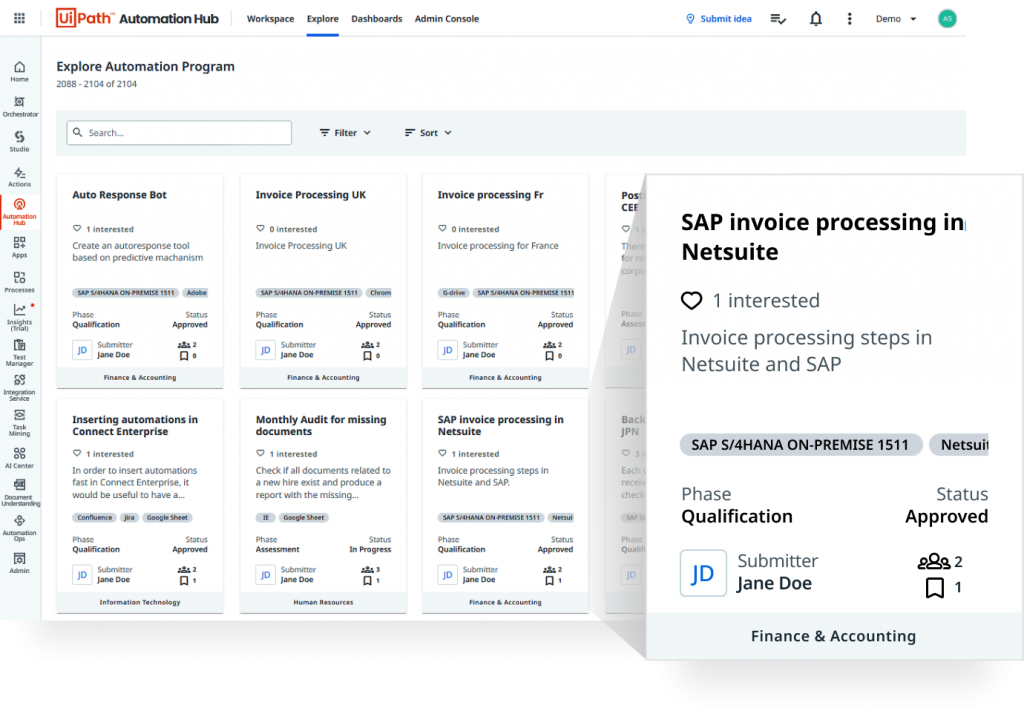The image size is (1024, 720).
Task: Click the 'In Progress' status on Monthly Audit card
Action: 370,549
